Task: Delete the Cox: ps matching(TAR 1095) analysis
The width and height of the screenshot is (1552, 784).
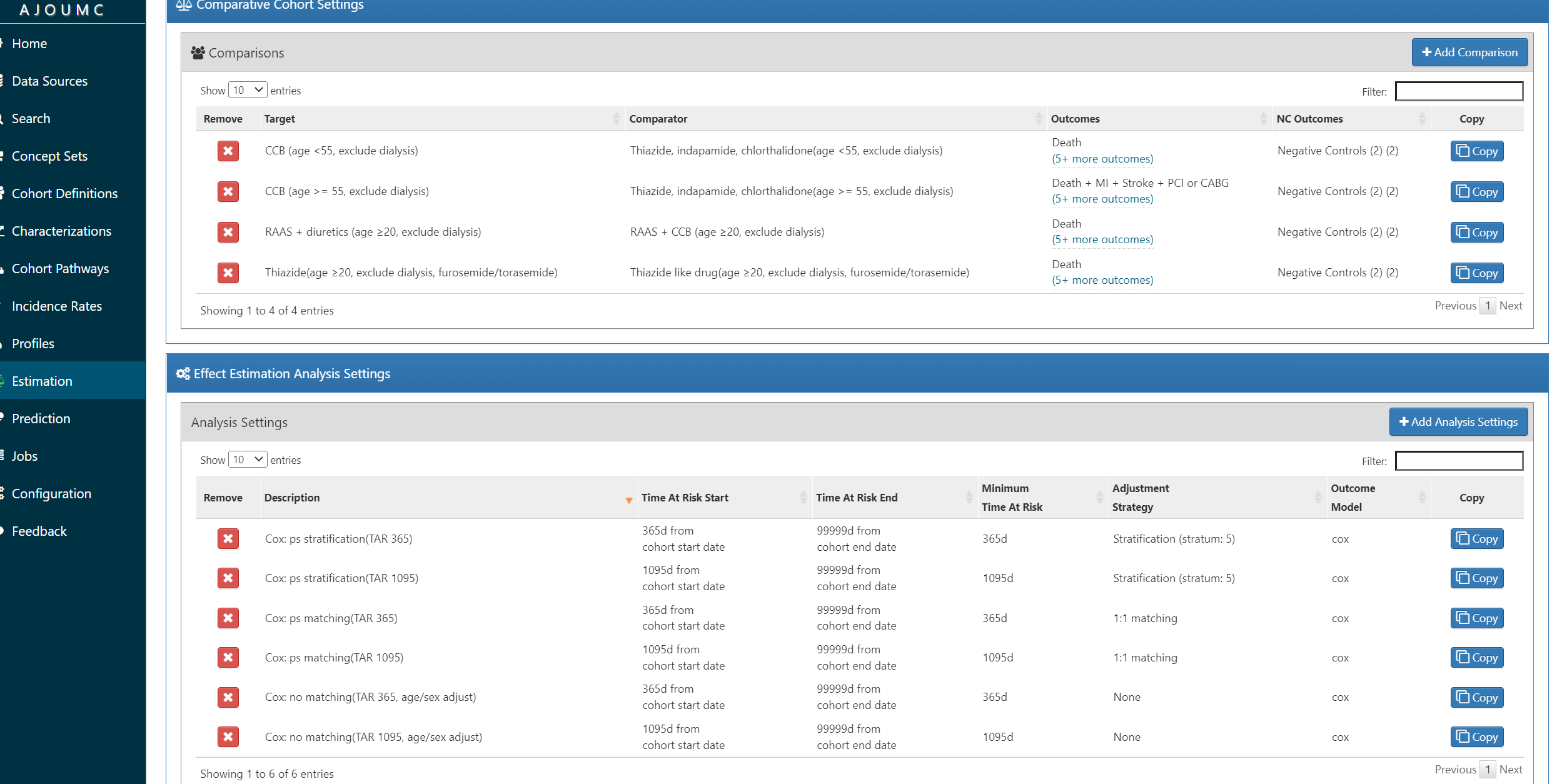Action: [x=228, y=657]
